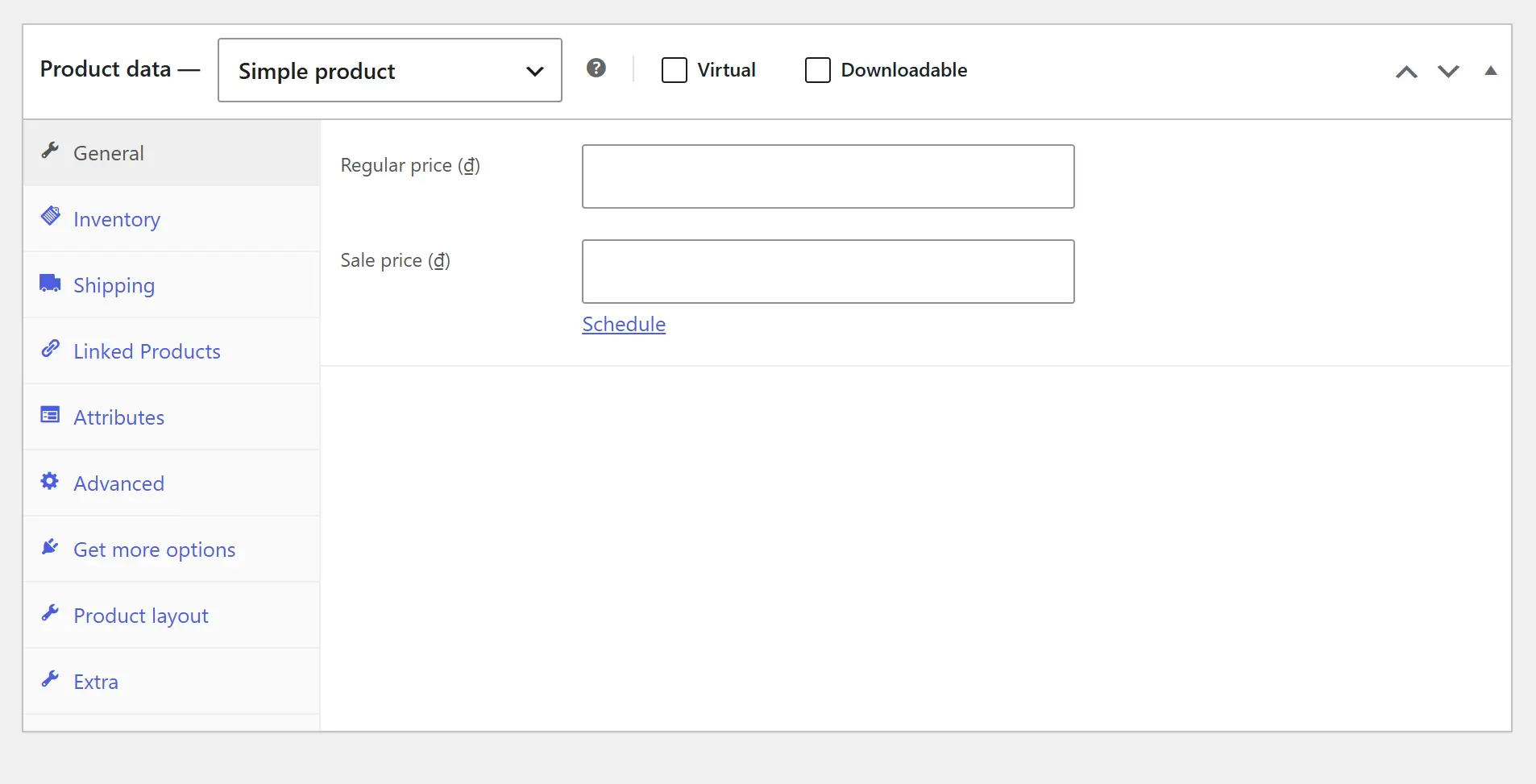
Task: Click the Advanced gear icon
Action: [50, 481]
